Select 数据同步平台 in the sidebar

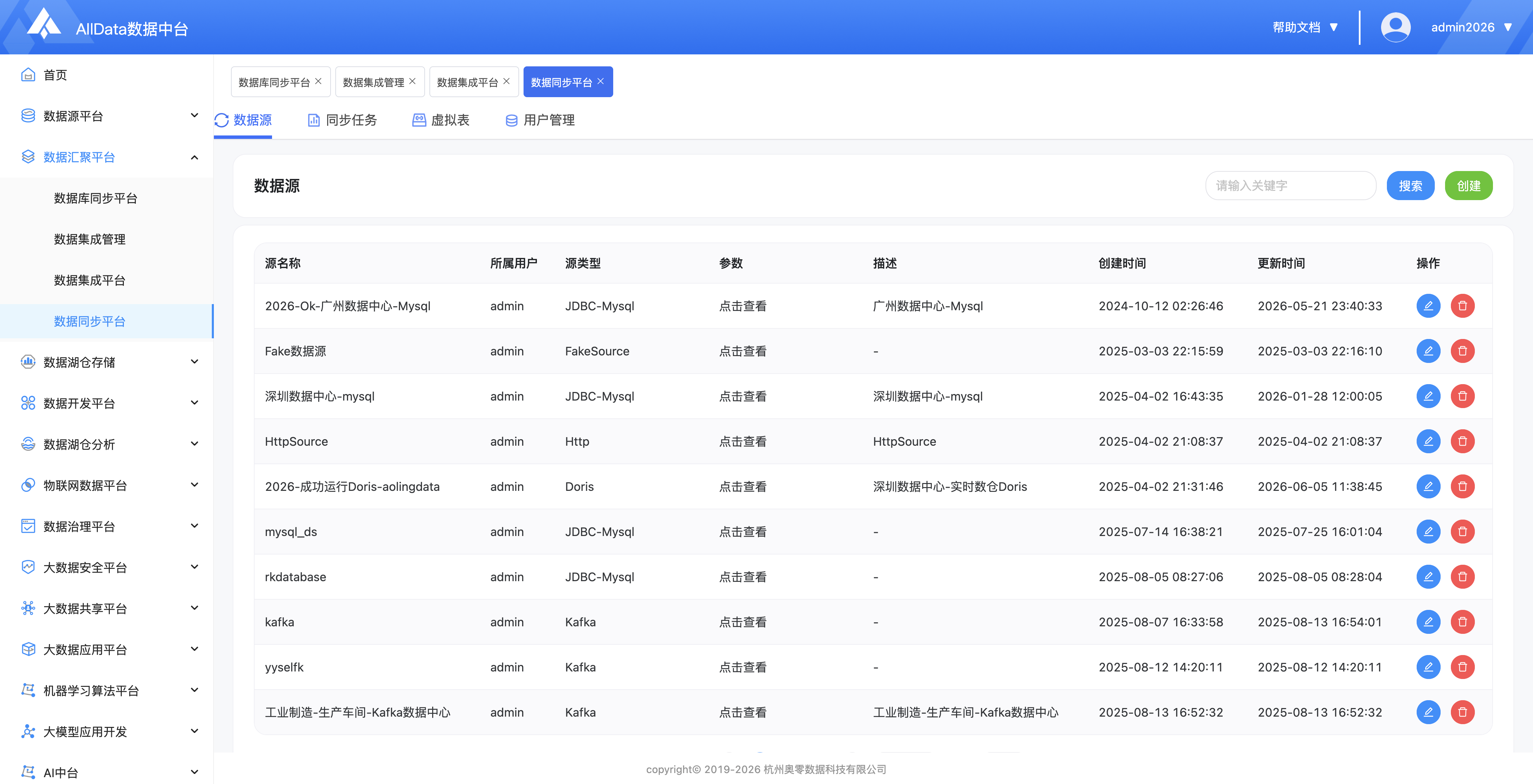106,321
